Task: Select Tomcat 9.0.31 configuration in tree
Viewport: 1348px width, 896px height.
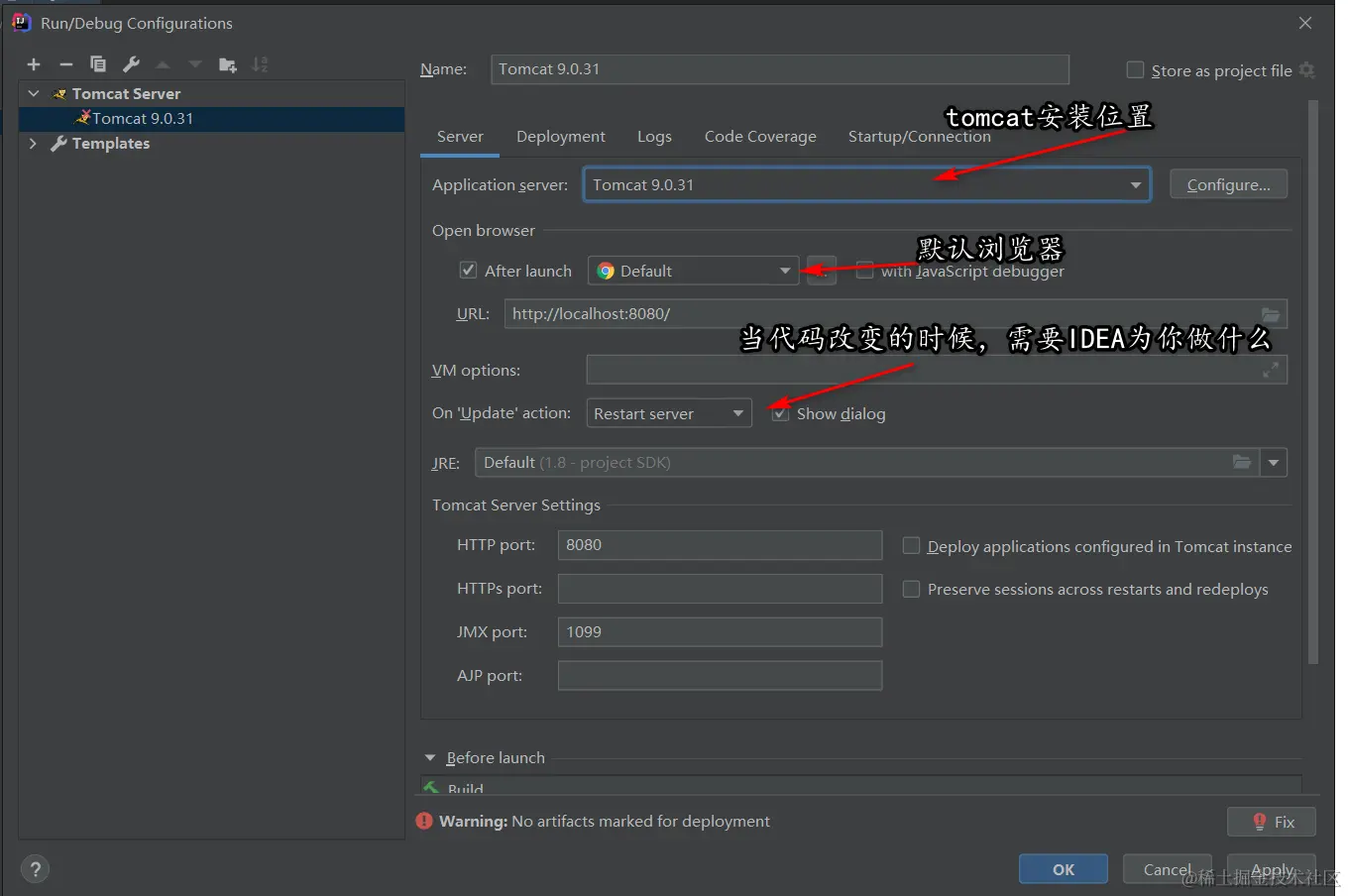Action: pyautogui.click(x=211, y=119)
